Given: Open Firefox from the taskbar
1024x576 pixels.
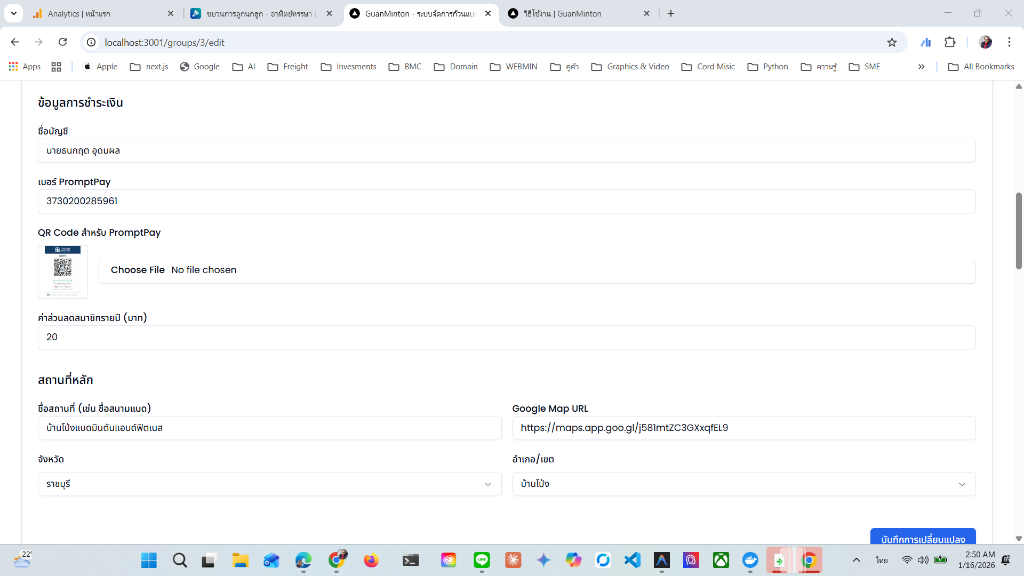Looking at the screenshot, I should point(371,560).
